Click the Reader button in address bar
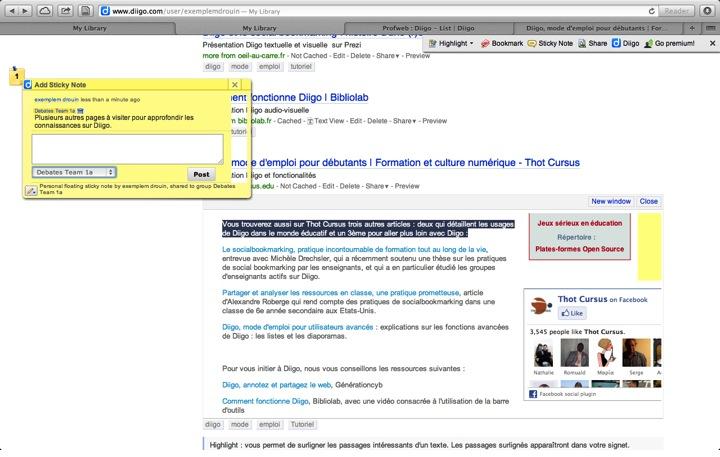Screen dimensions: 720x457 (676, 11)
